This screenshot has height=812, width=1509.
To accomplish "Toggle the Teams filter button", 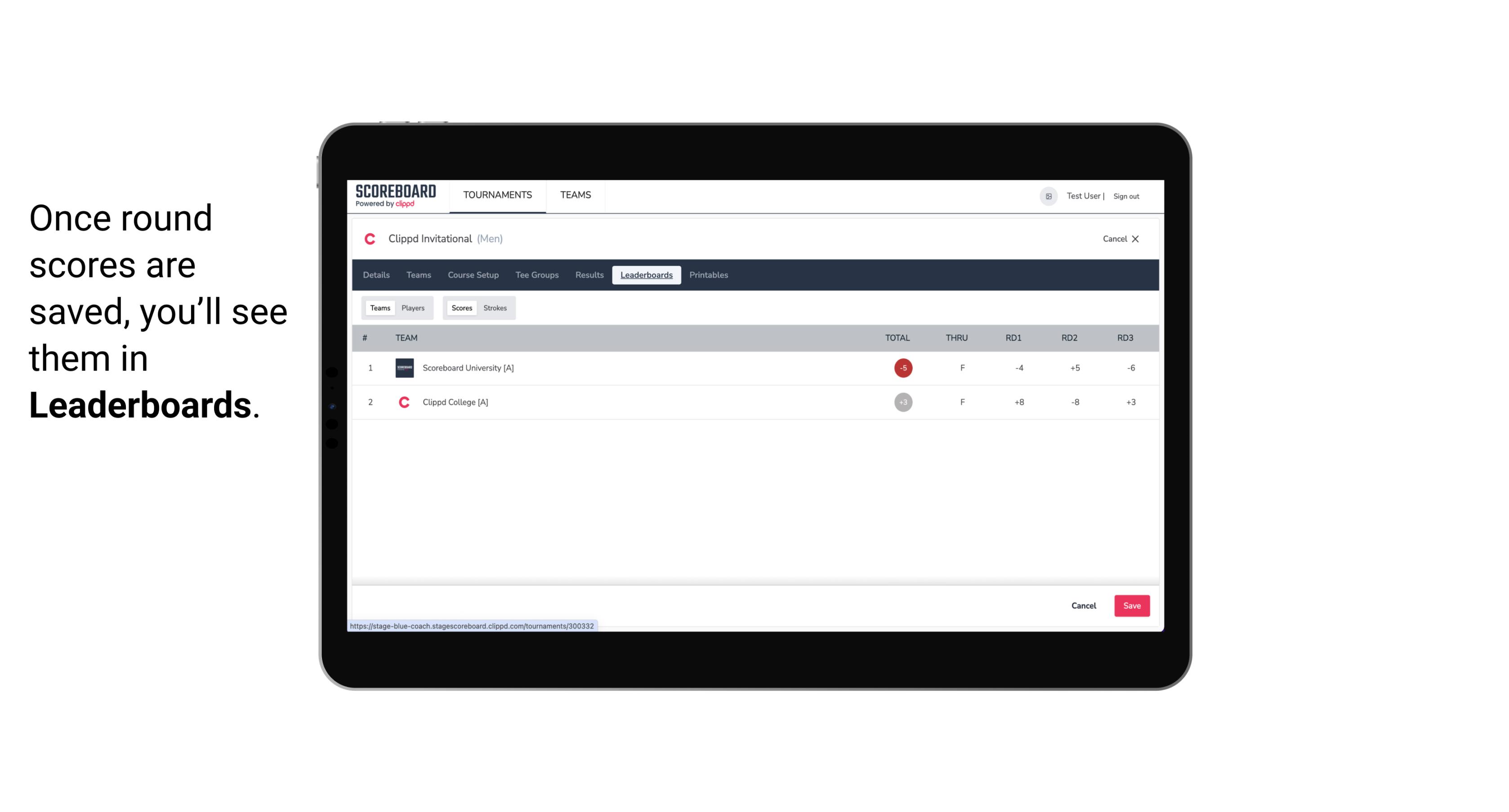I will pyautogui.click(x=379, y=308).
